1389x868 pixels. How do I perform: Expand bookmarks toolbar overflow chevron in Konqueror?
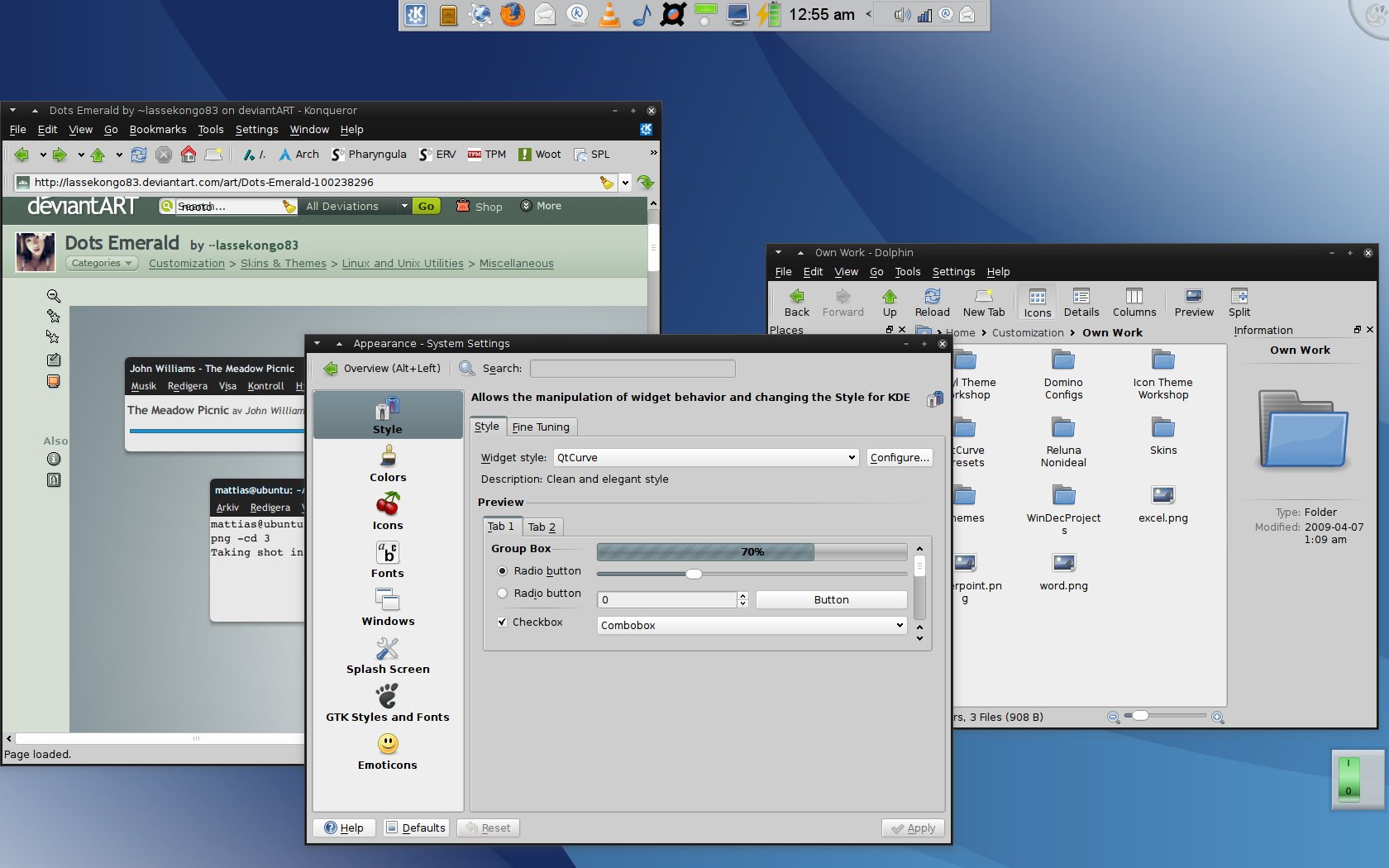(653, 153)
